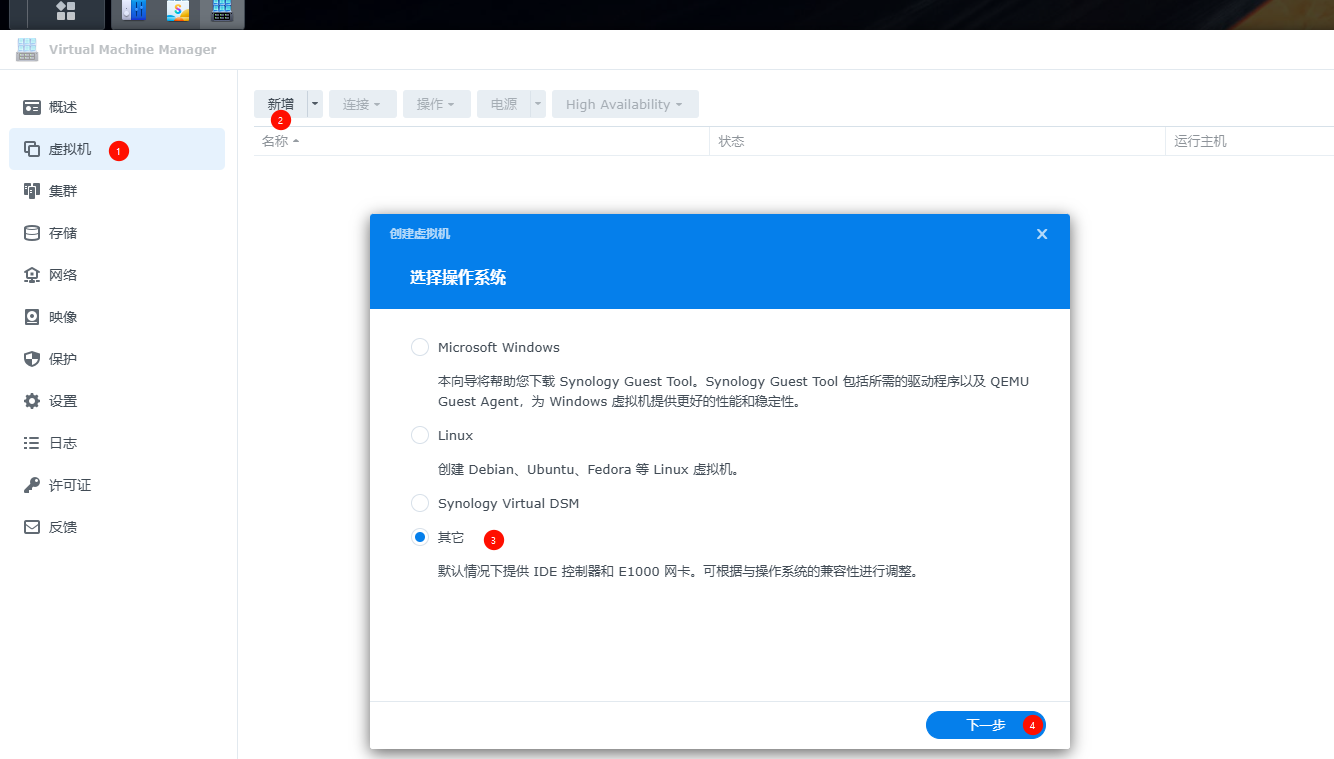The width and height of the screenshot is (1334, 759).
Task: Sort by 名称 column header
Action: [481, 141]
